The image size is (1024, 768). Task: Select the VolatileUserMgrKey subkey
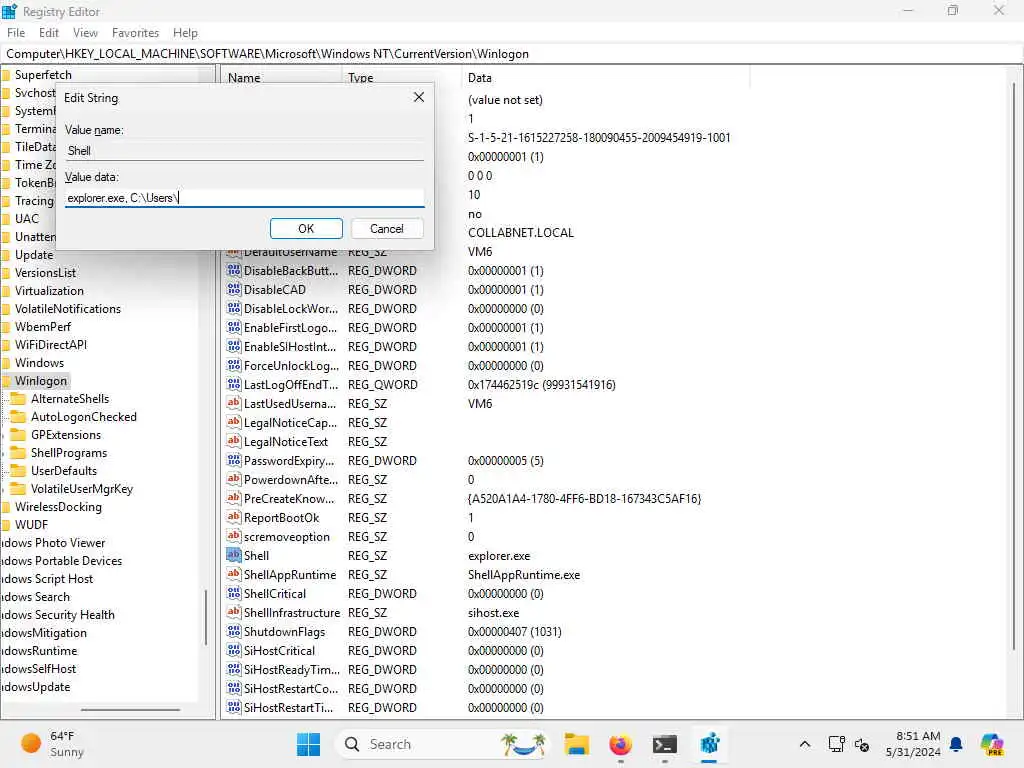pyautogui.click(x=82, y=488)
